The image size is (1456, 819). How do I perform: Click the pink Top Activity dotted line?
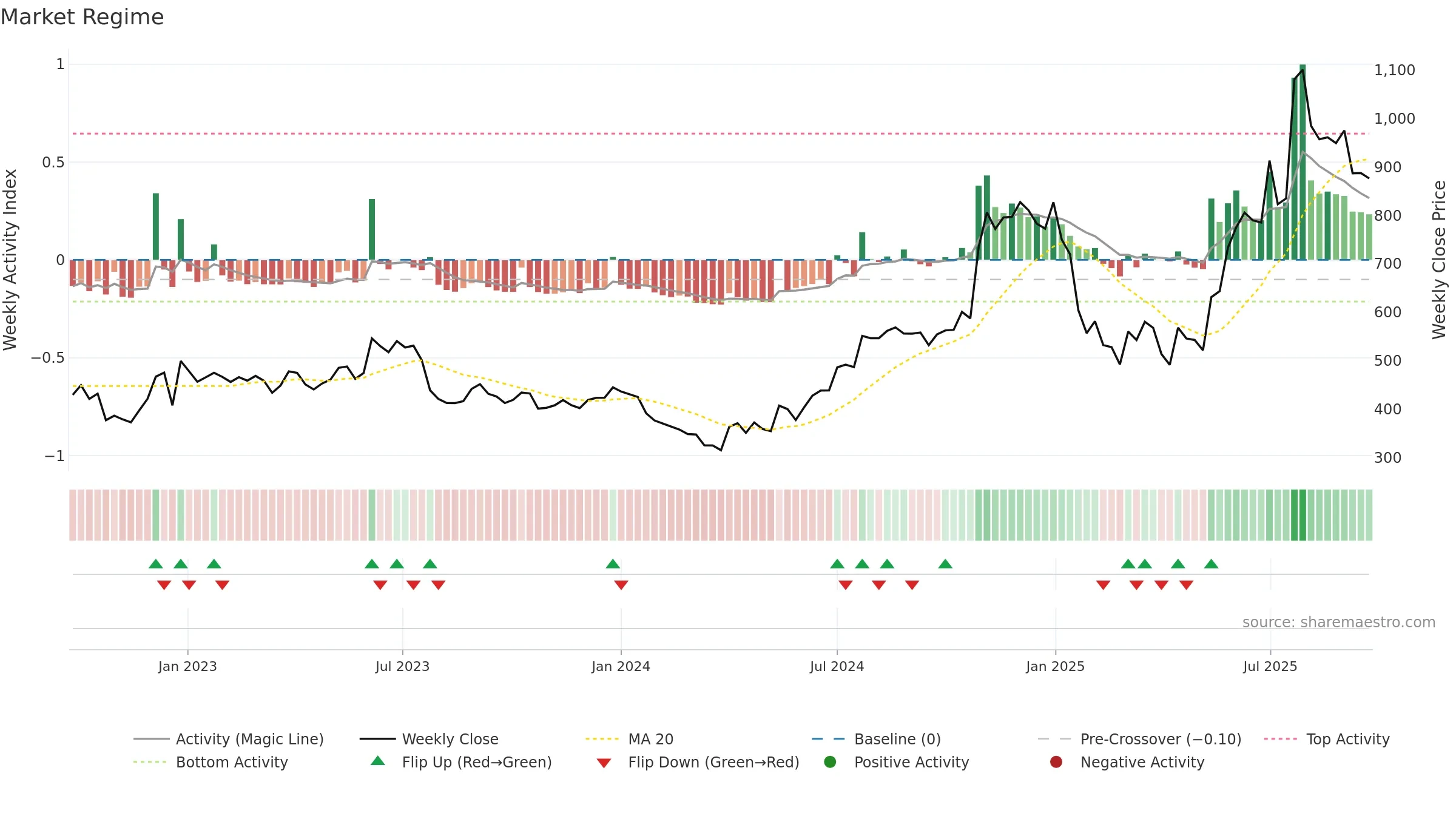tap(720, 133)
